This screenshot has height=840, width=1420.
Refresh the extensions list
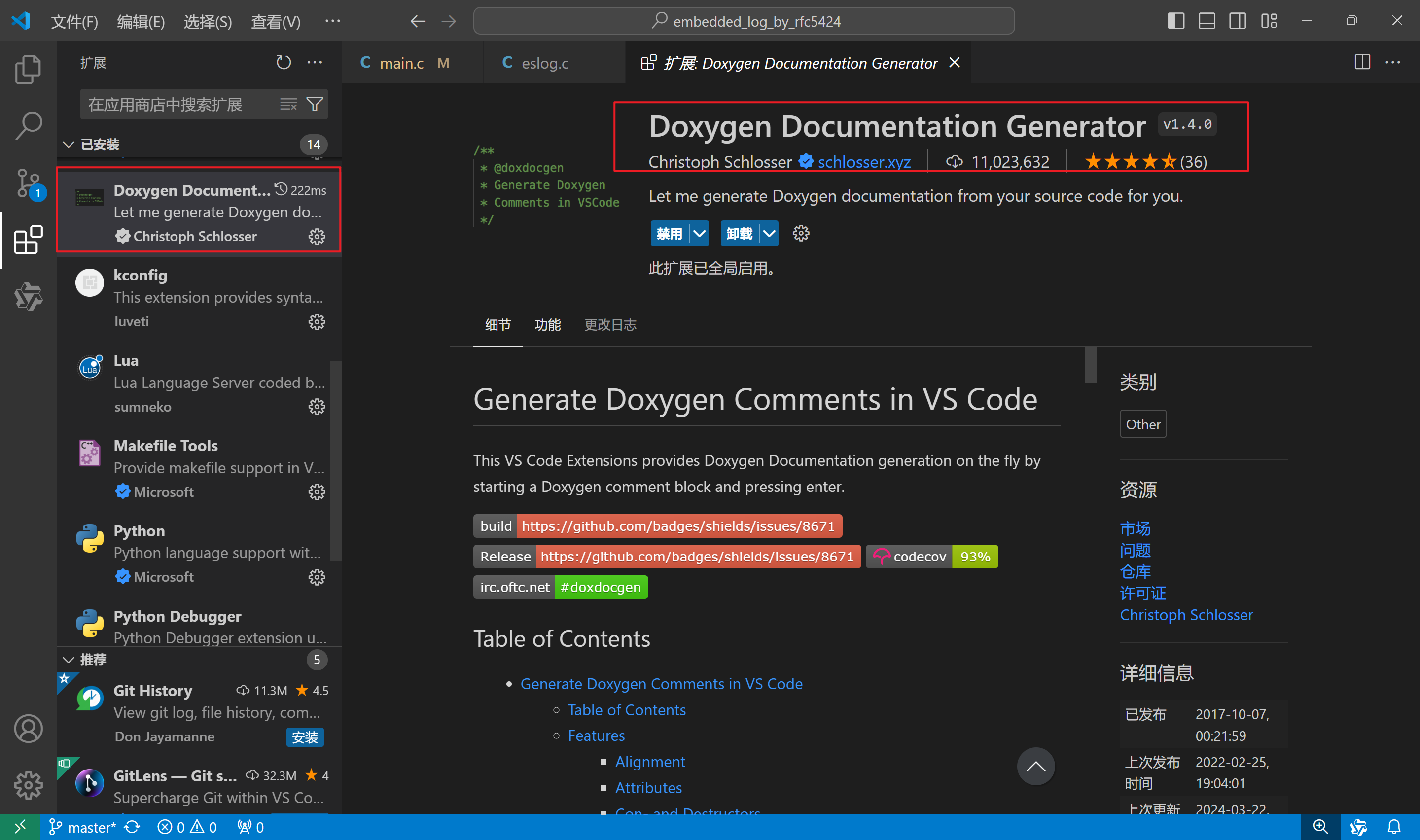[x=283, y=62]
